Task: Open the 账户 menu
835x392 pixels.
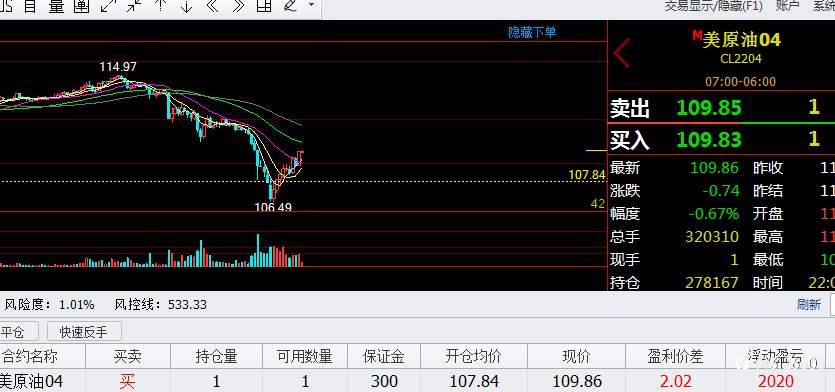Action: (788, 5)
